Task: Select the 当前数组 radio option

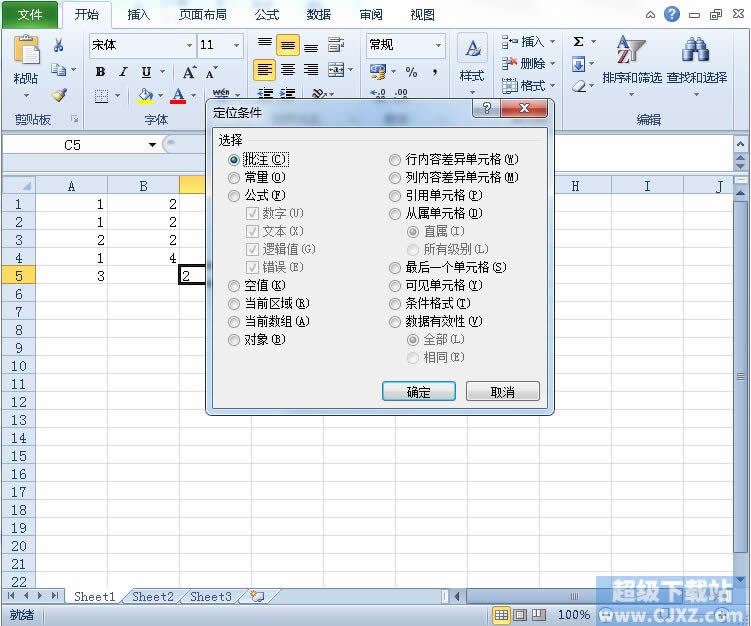Action: (234, 322)
